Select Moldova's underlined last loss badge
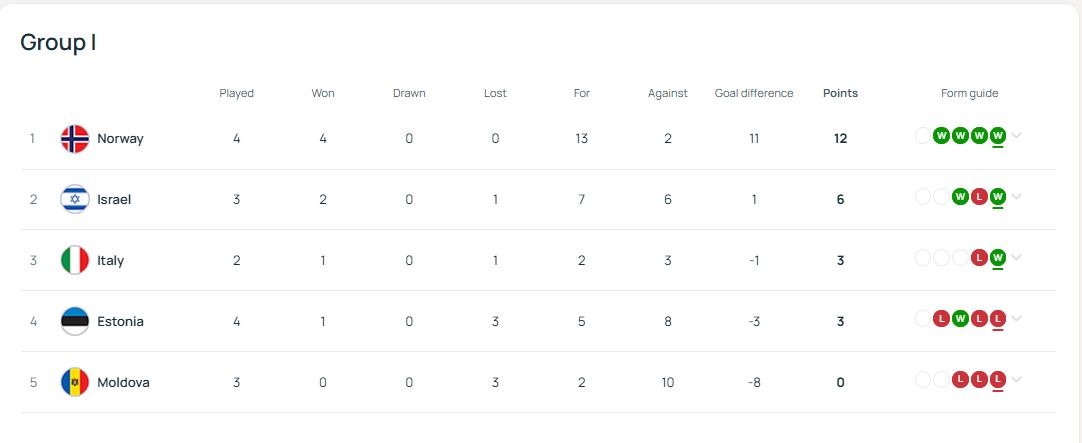This screenshot has height=443, width=1082. point(997,380)
